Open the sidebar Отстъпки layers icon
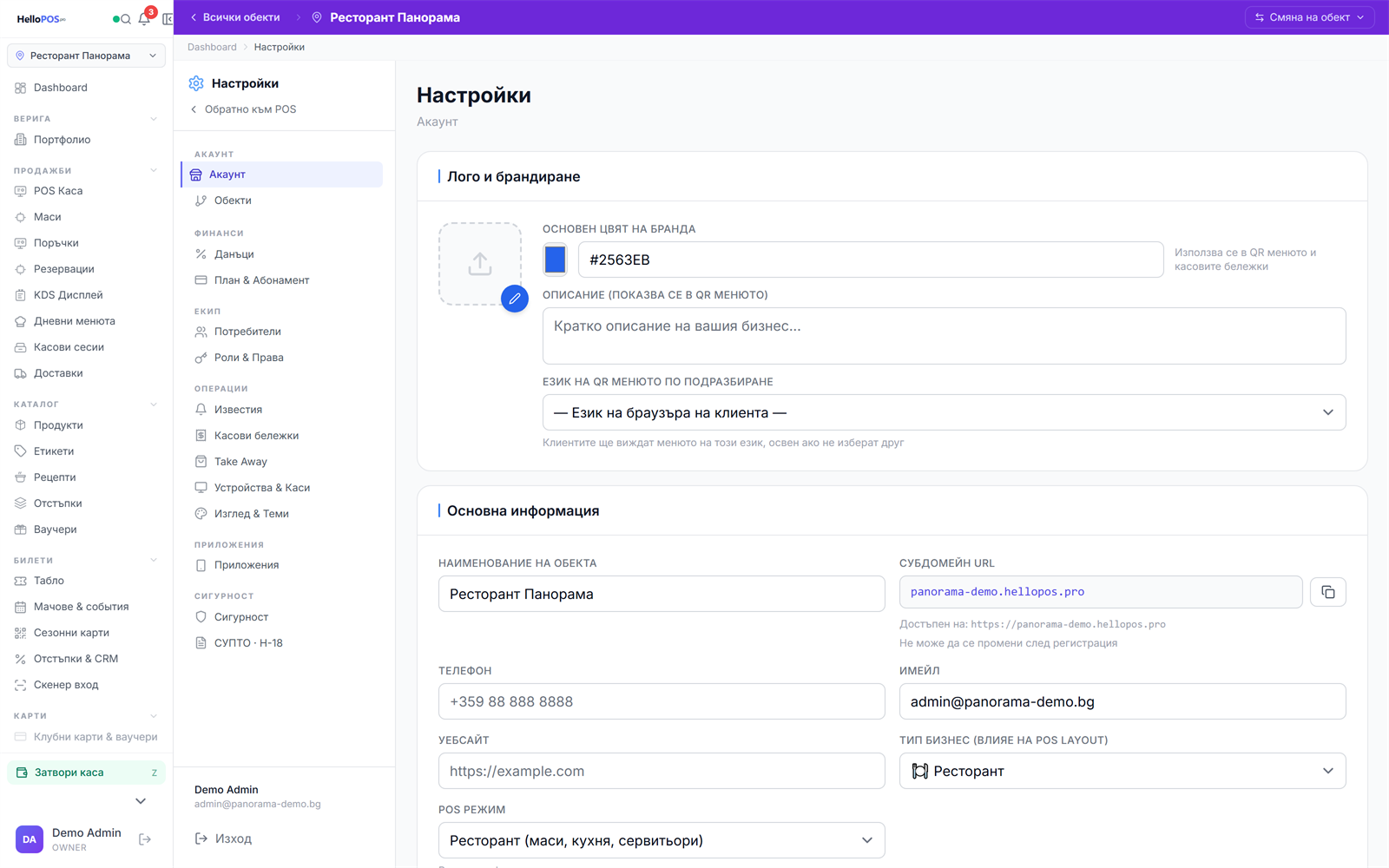Screen dimensions: 1389x868 [21, 503]
